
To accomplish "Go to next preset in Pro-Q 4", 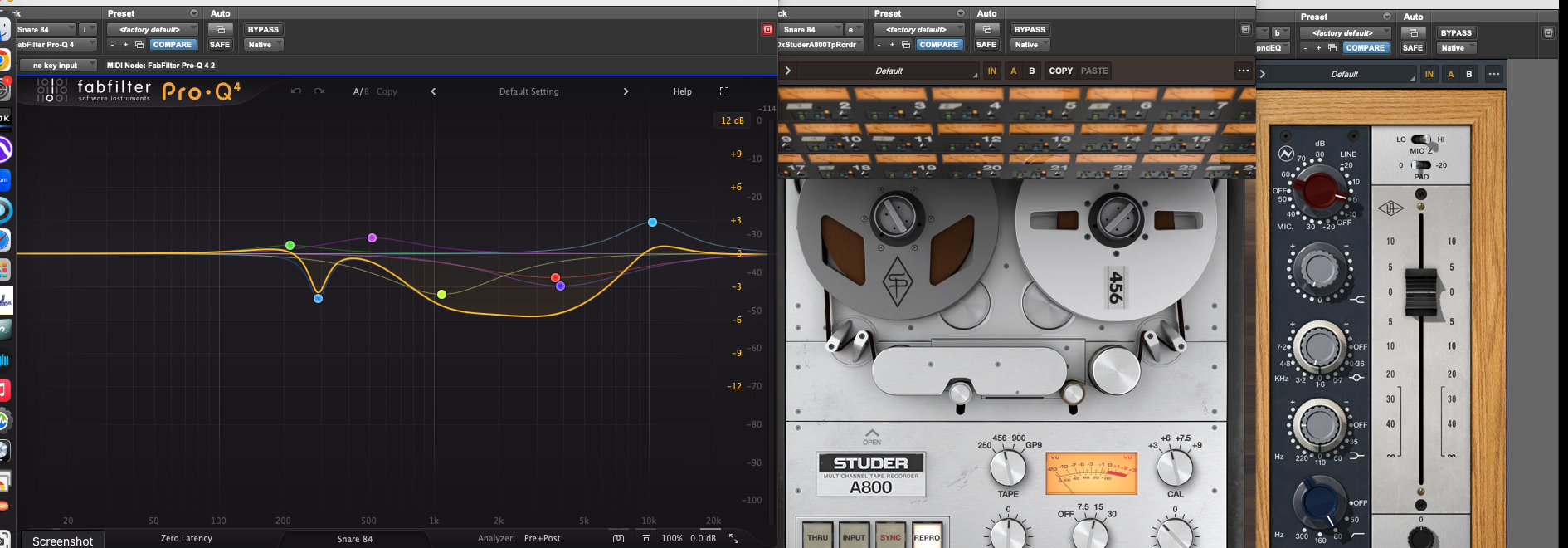I will point(626,91).
